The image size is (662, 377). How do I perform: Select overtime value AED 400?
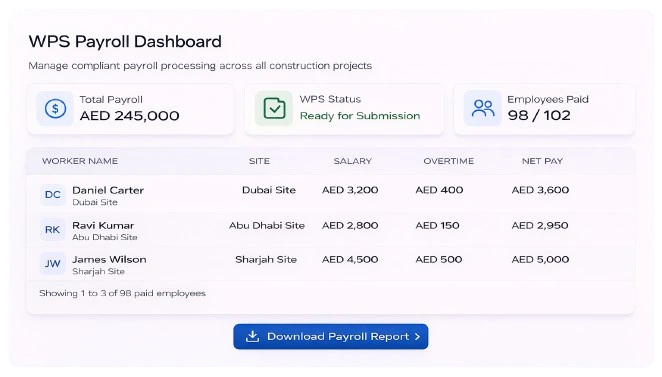[439, 190]
